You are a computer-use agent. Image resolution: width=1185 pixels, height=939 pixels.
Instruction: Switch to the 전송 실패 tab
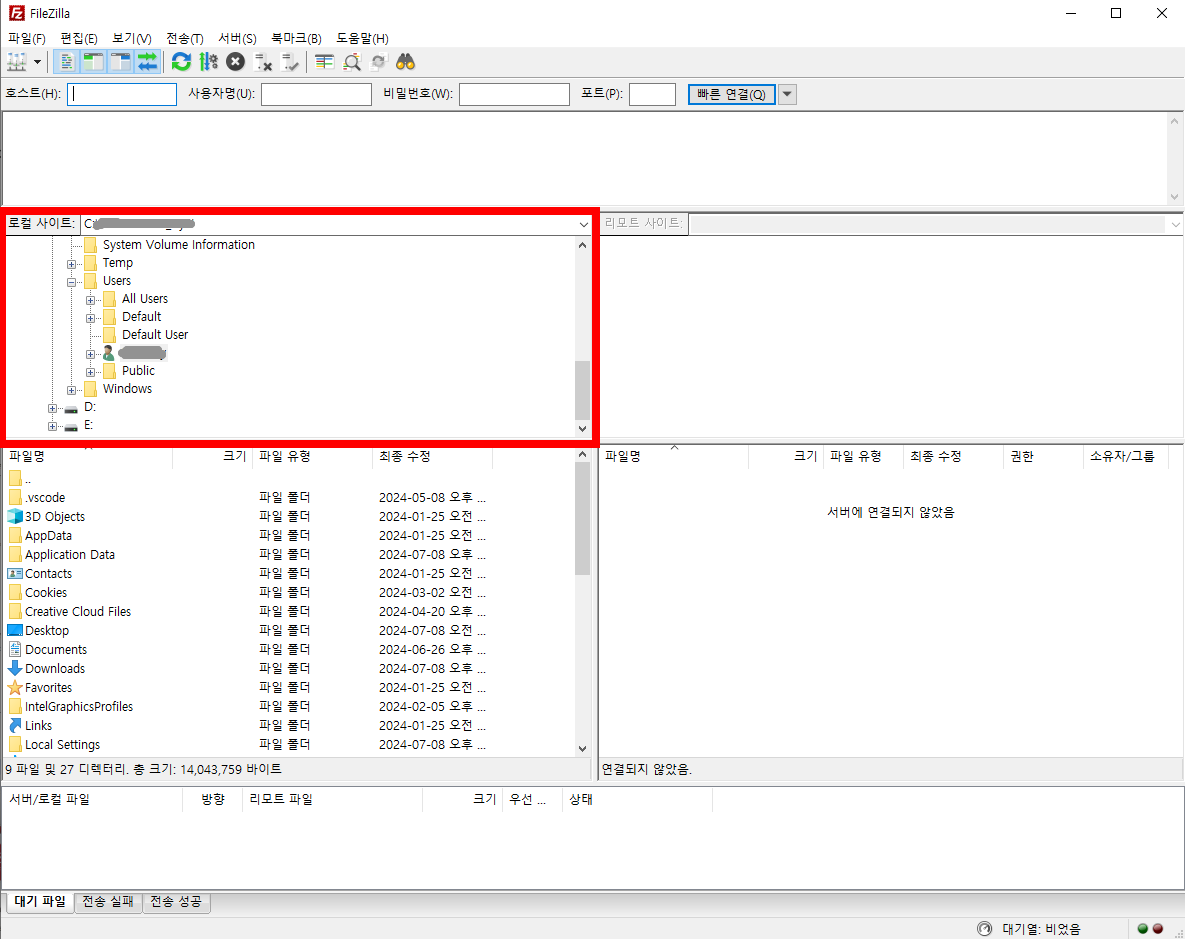point(108,901)
